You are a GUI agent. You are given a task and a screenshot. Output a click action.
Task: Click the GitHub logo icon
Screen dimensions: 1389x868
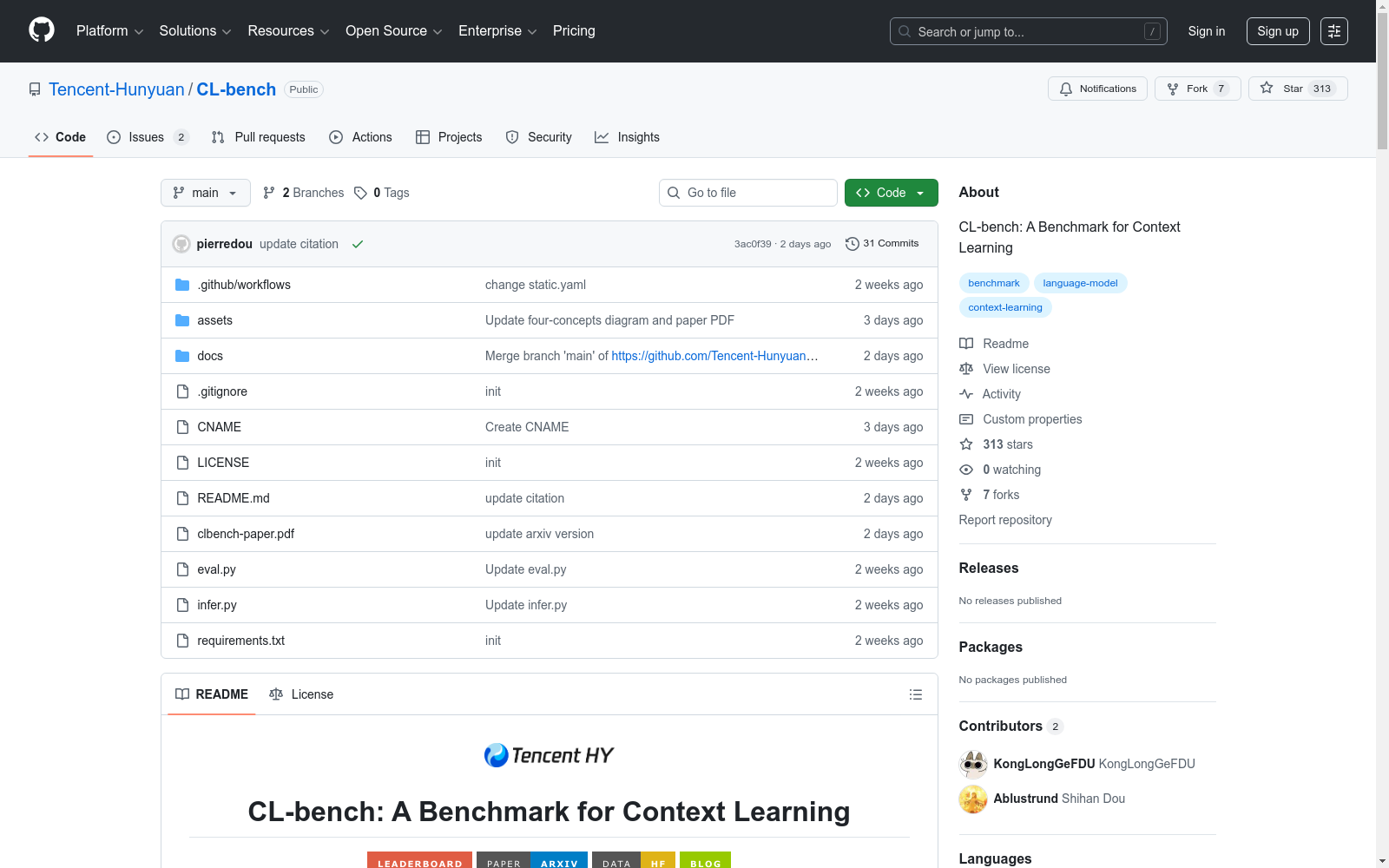[42, 30]
